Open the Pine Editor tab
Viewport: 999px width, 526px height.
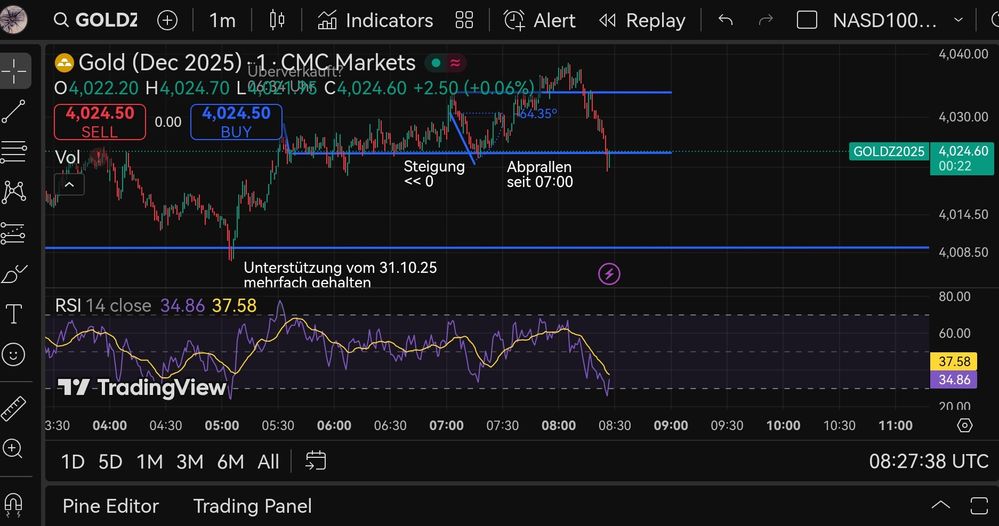pos(110,506)
